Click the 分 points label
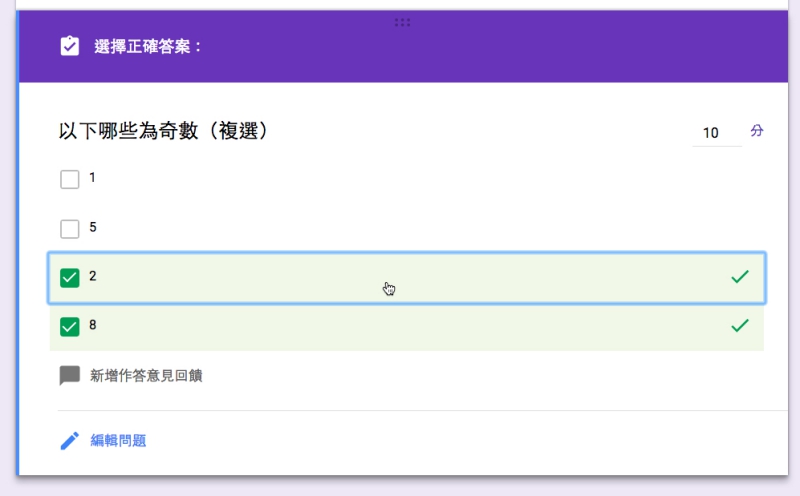 pos(757,131)
